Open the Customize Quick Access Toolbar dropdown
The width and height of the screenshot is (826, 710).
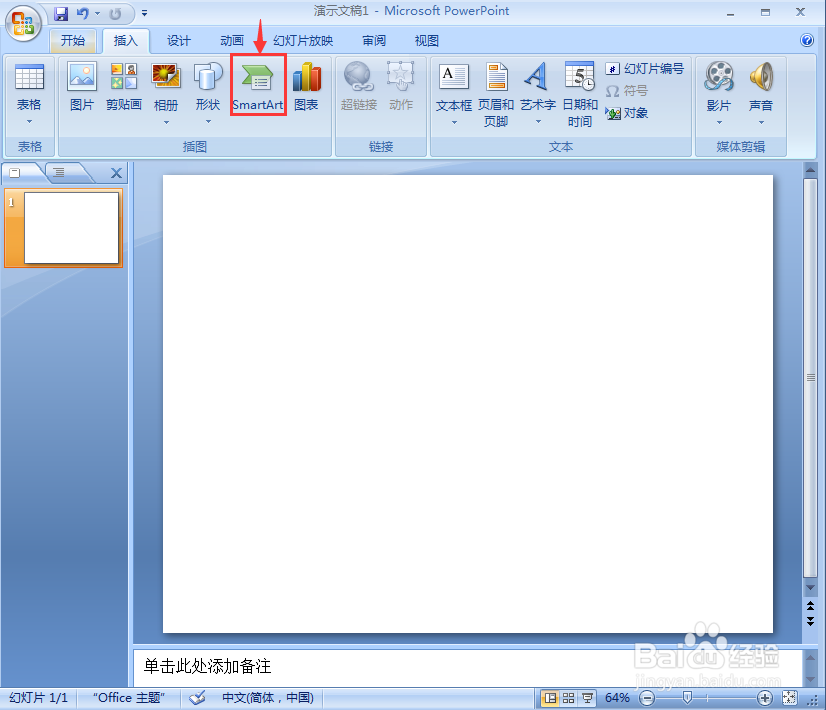(x=144, y=14)
